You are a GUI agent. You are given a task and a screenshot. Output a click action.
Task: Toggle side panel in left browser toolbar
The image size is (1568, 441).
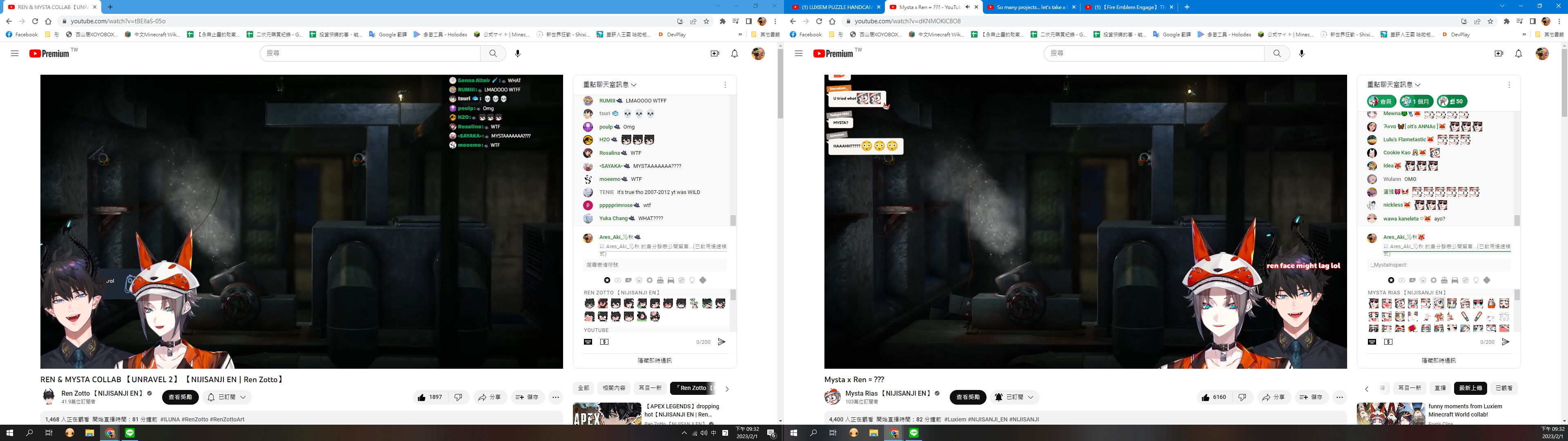click(x=749, y=21)
